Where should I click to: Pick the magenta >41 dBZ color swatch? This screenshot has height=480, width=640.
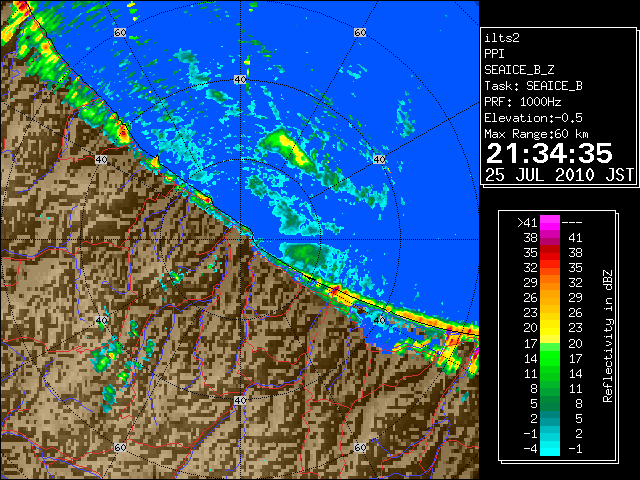550,222
